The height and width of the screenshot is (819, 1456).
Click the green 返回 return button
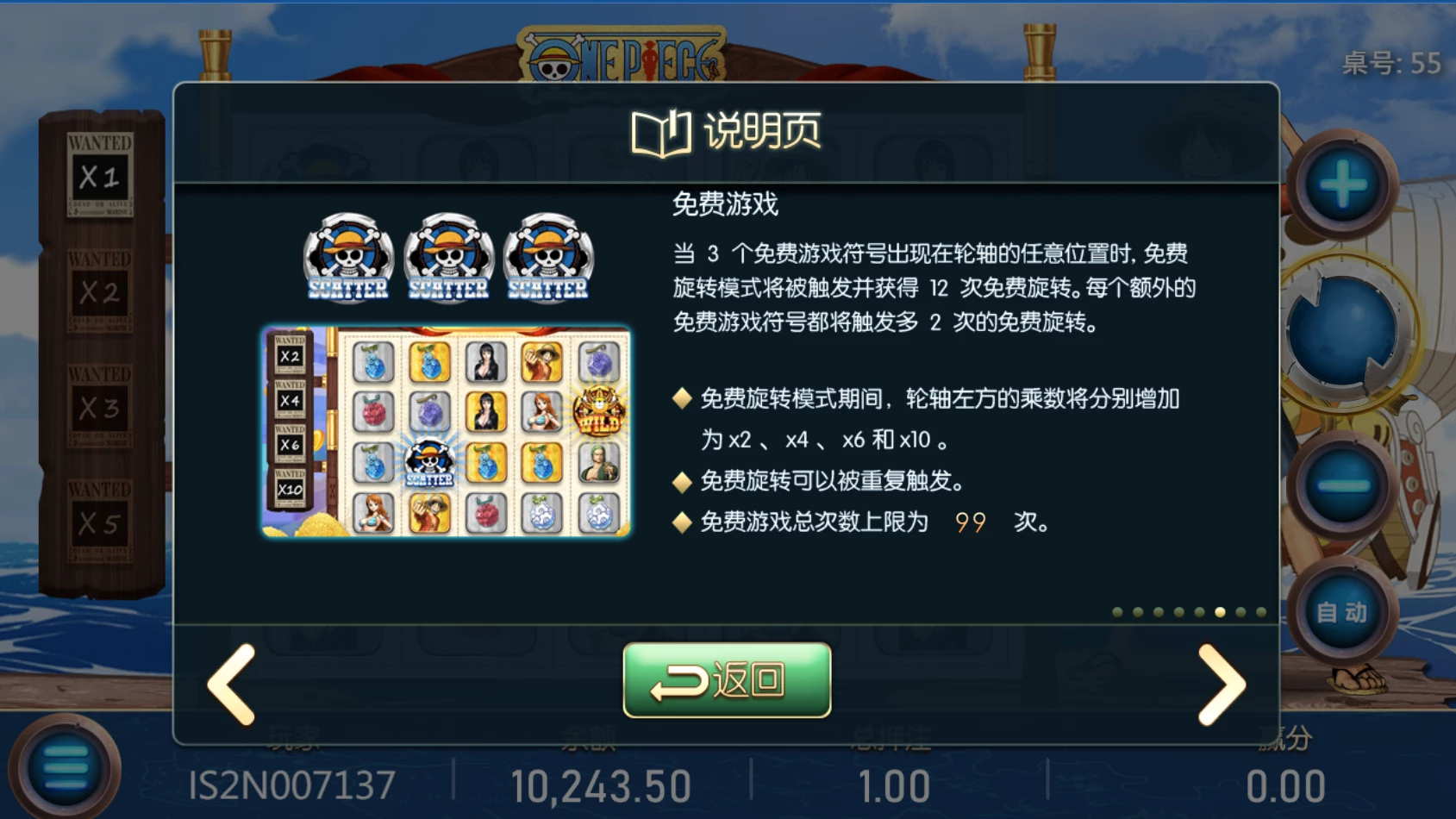point(727,680)
